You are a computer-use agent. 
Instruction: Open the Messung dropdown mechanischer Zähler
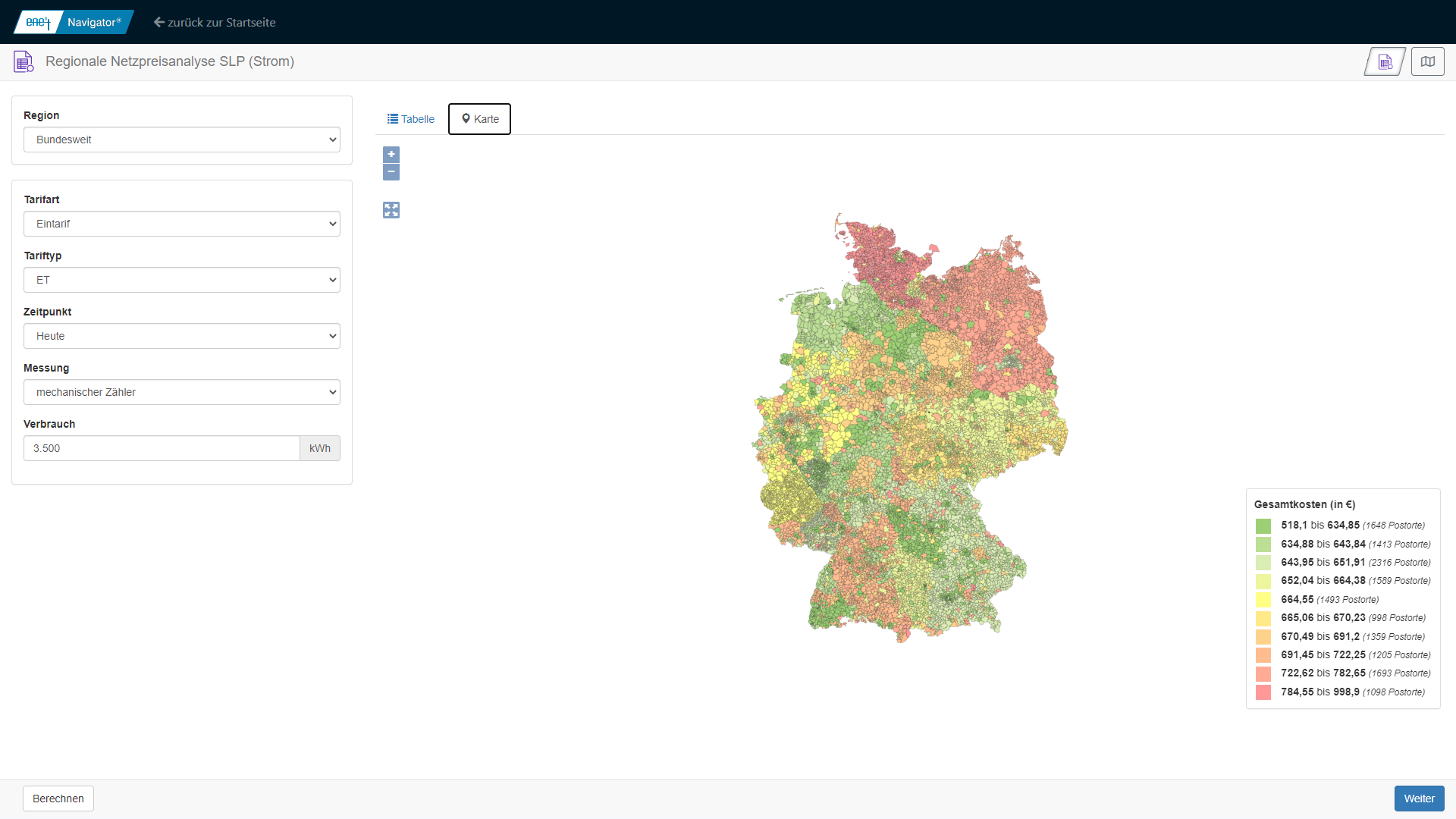[182, 392]
